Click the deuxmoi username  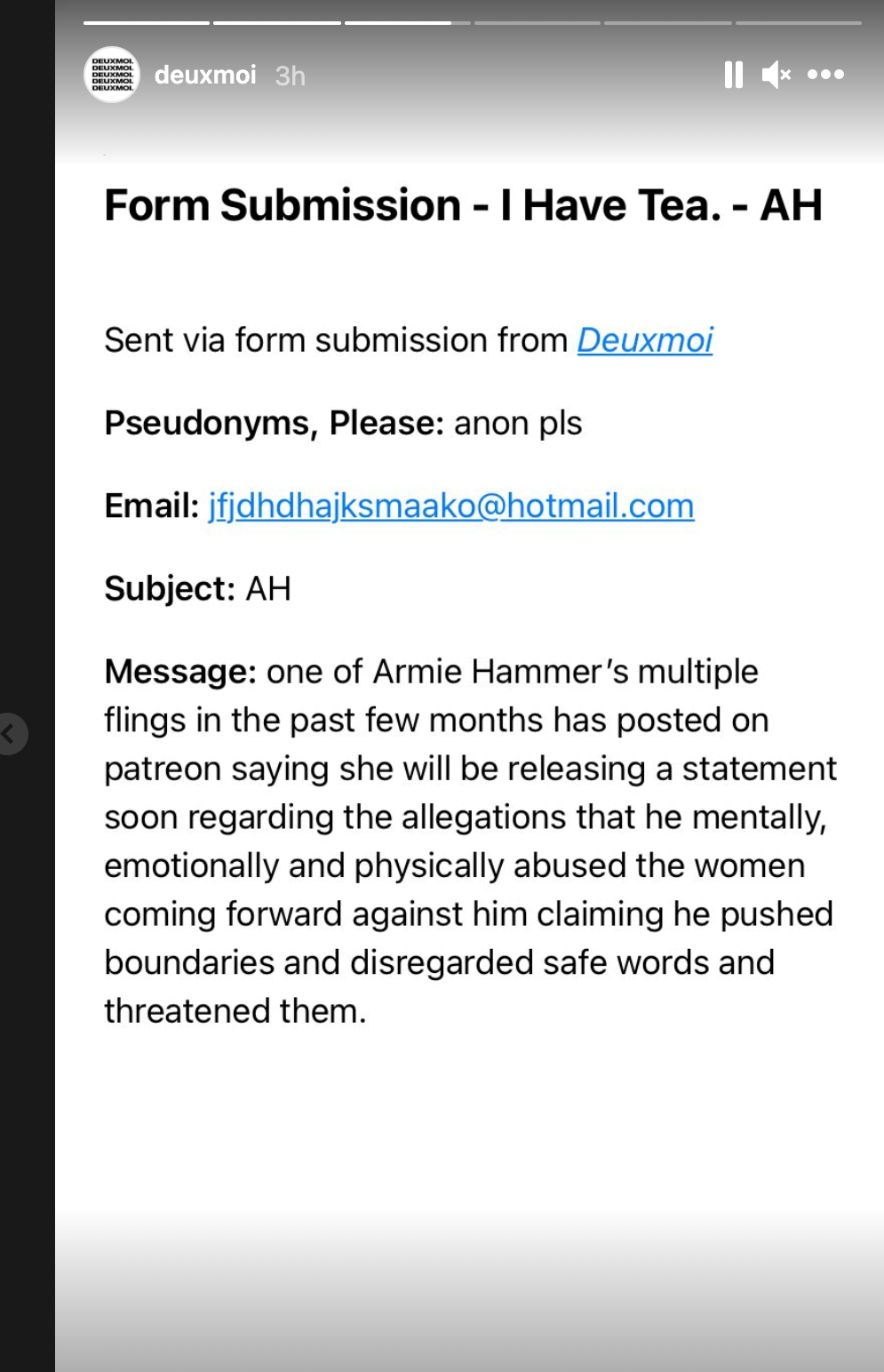205,75
